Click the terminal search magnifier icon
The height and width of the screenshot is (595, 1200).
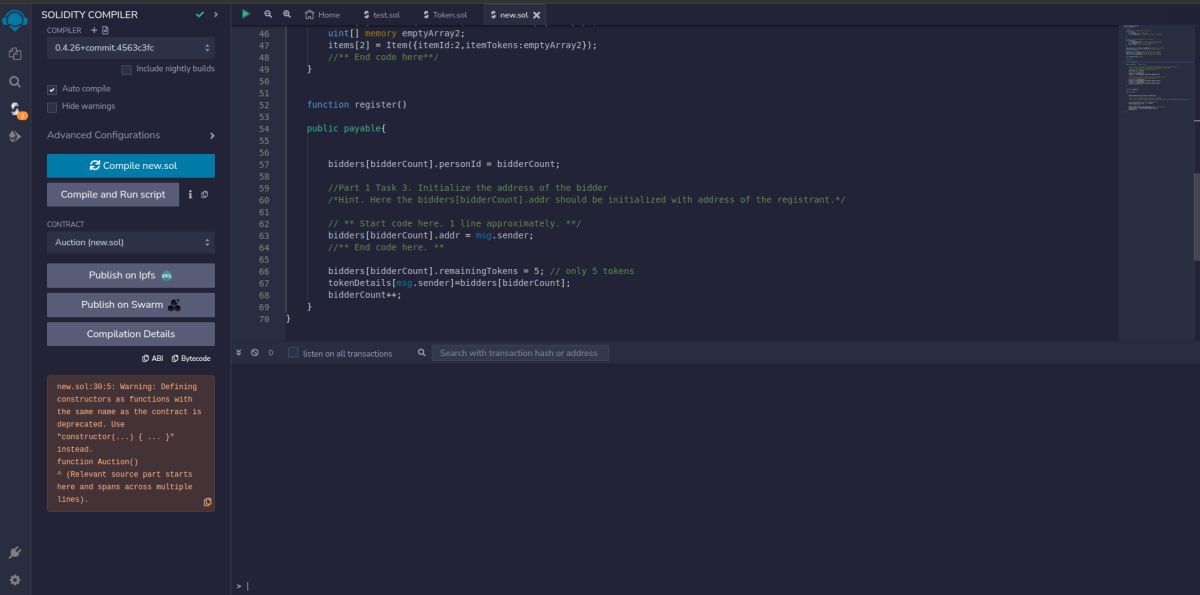[x=422, y=353]
